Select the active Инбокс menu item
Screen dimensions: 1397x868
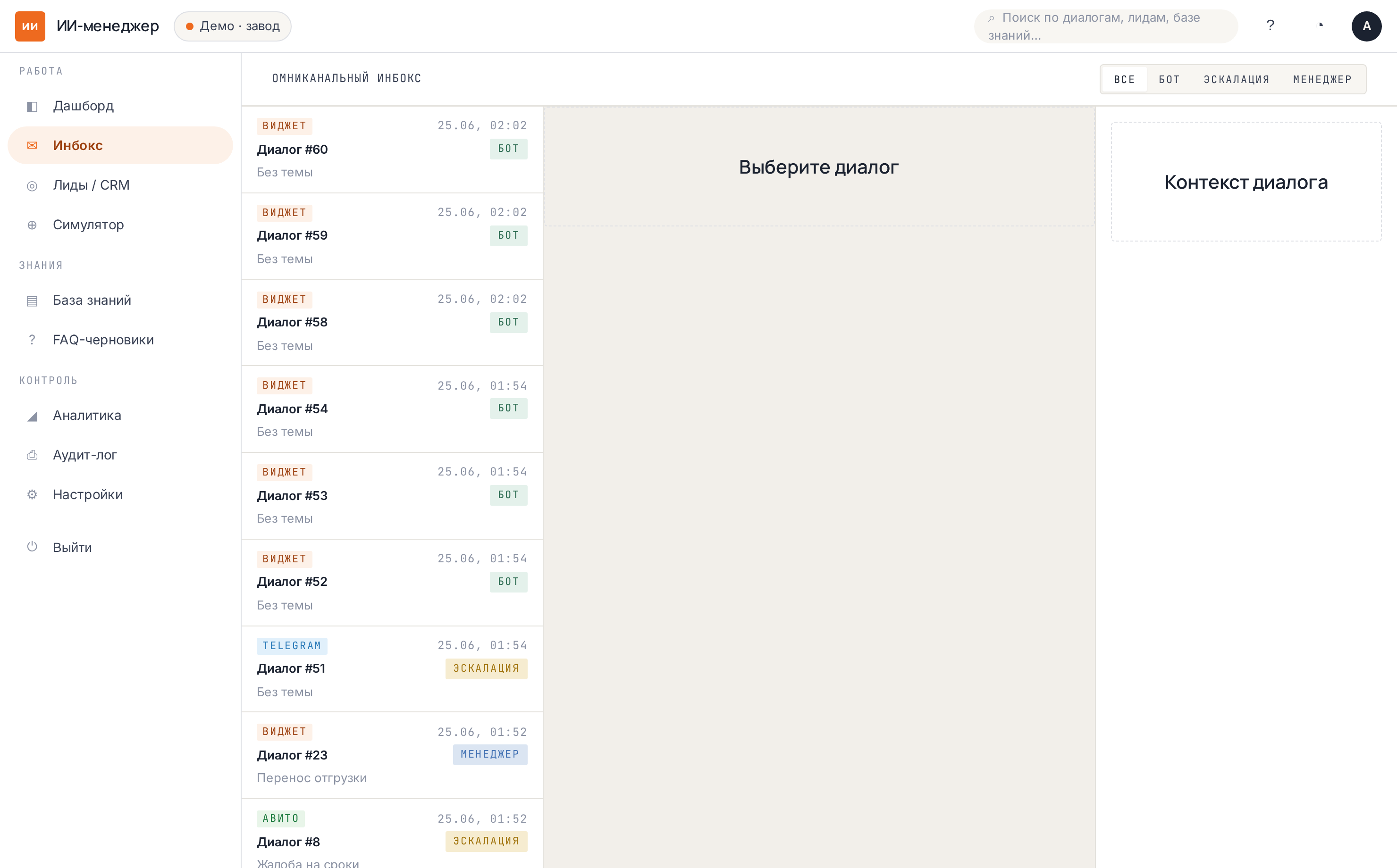coord(120,145)
